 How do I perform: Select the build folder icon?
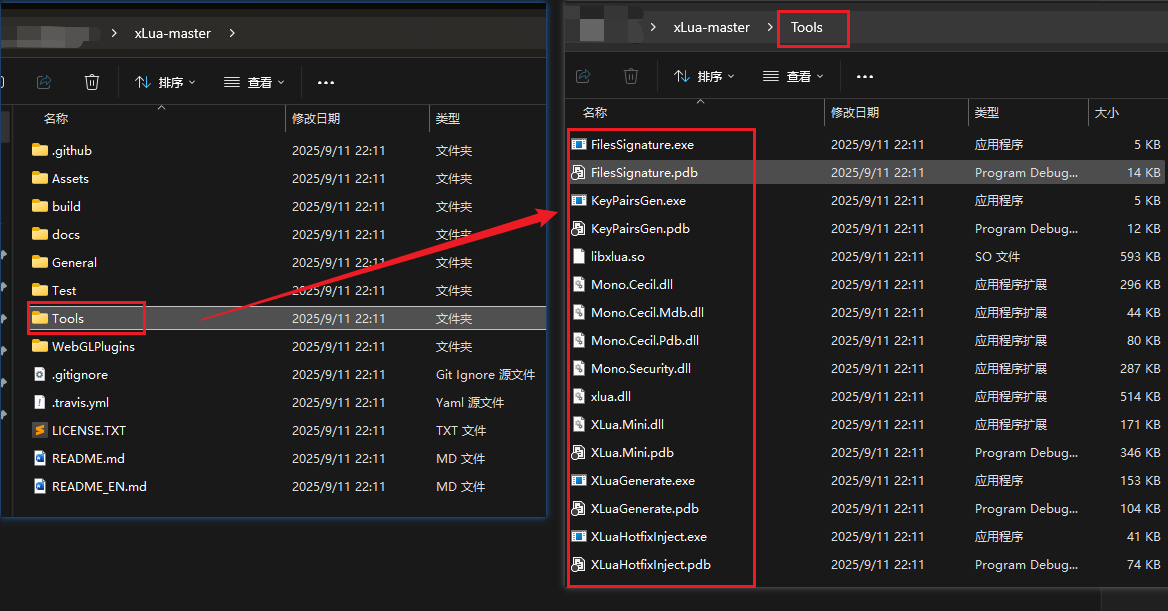[x=40, y=206]
